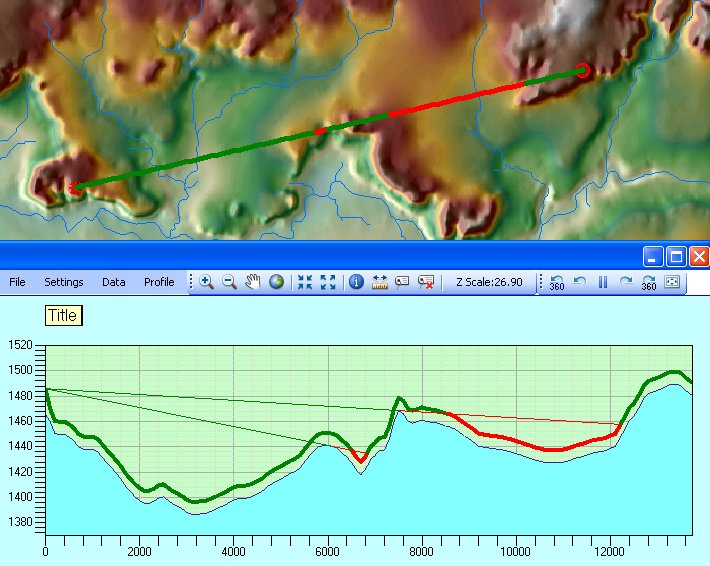Image resolution: width=710 pixels, height=566 pixels.
Task: Click the zoom out magnifier icon
Action: [x=229, y=282]
